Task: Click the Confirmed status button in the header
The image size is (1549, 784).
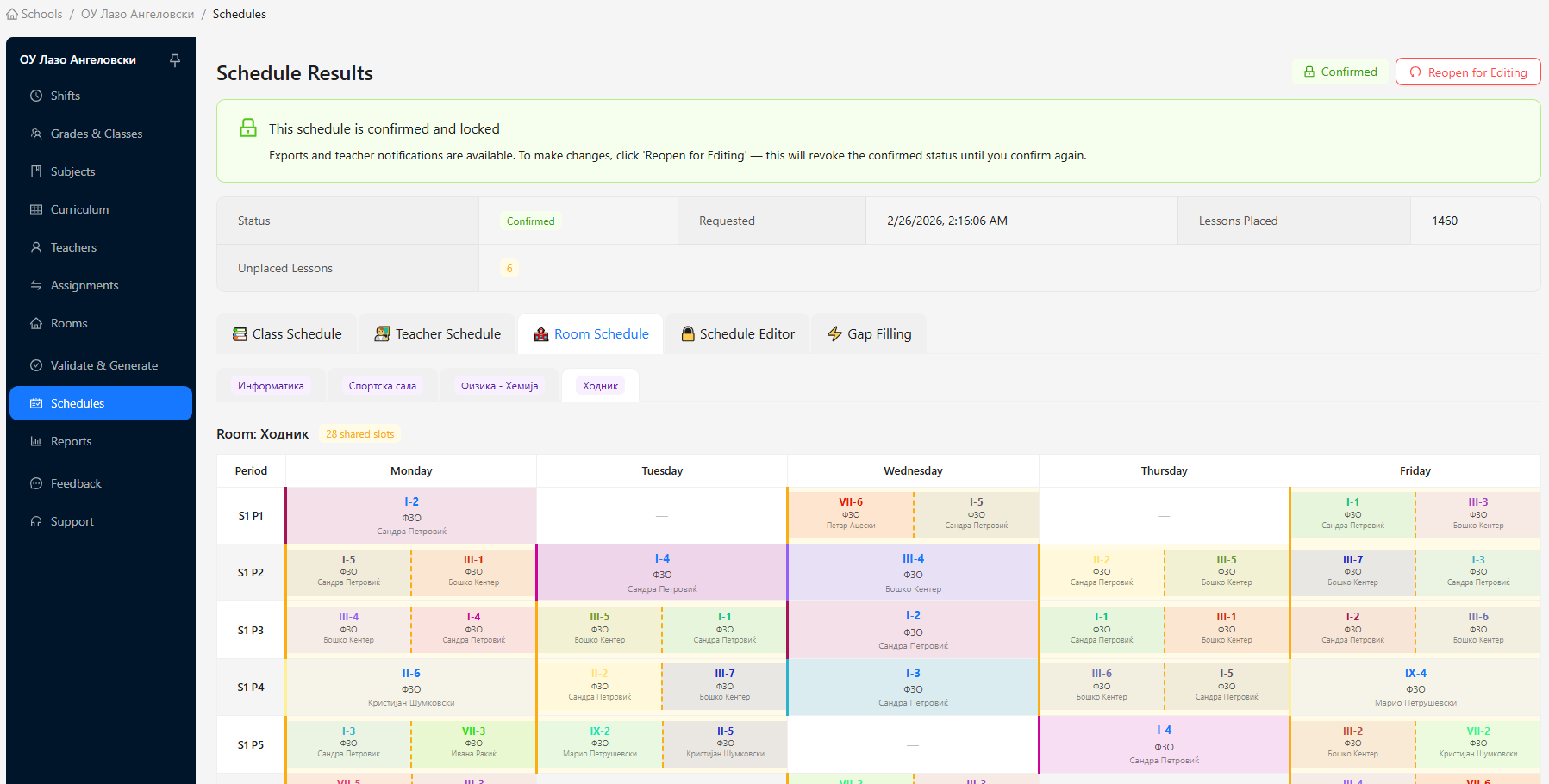Action: click(1340, 72)
